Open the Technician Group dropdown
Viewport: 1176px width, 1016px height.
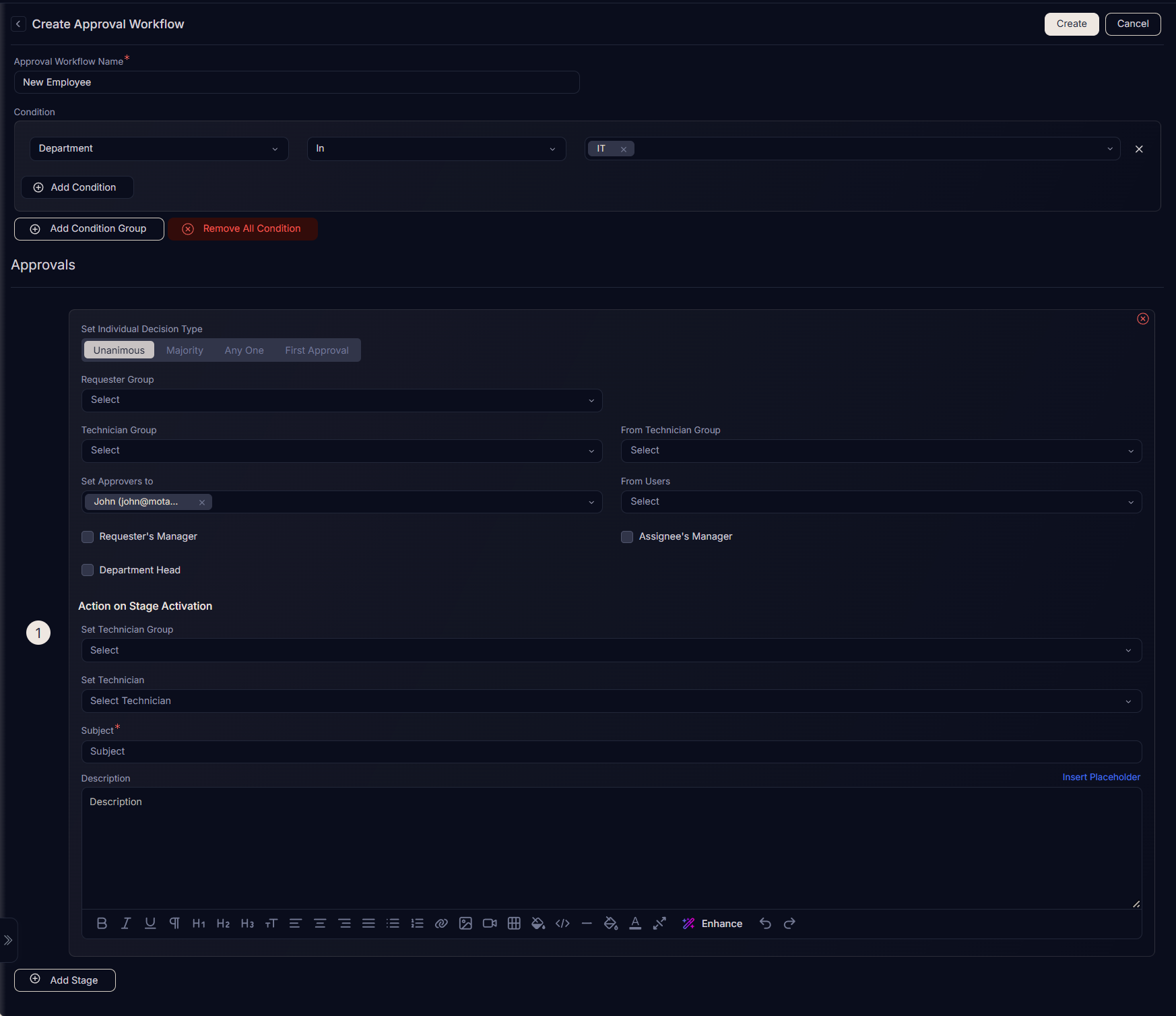click(342, 451)
